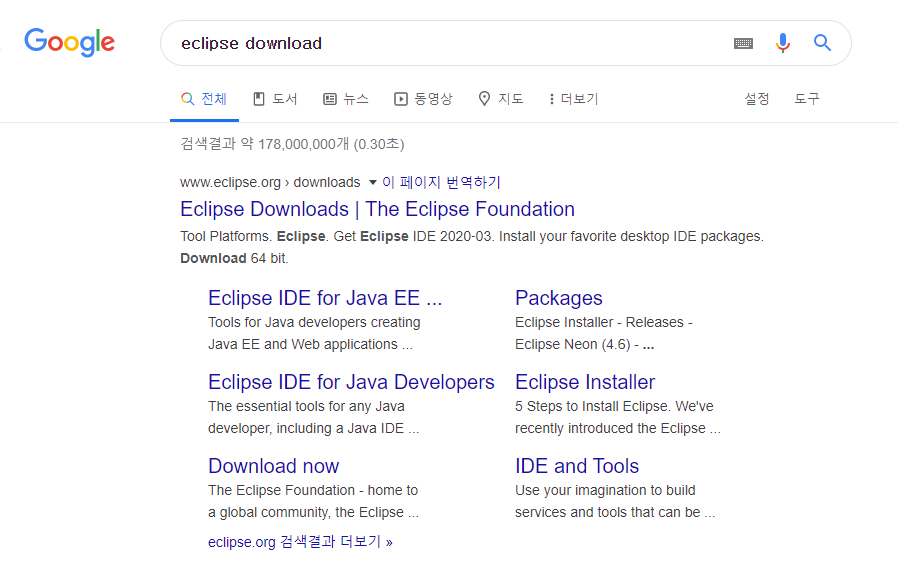898x570 pixels.
Task: Open the 'Download now' sitelink
Action: coord(274,466)
